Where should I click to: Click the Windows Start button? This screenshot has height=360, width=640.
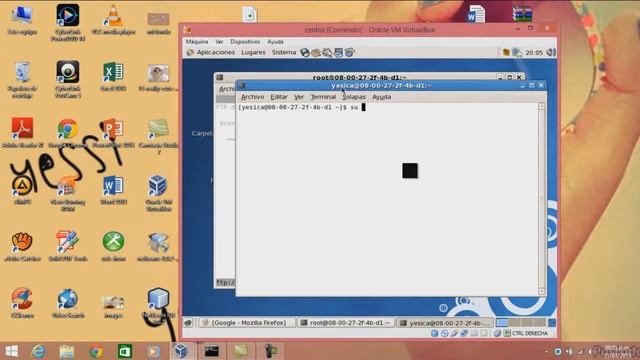tap(11, 351)
